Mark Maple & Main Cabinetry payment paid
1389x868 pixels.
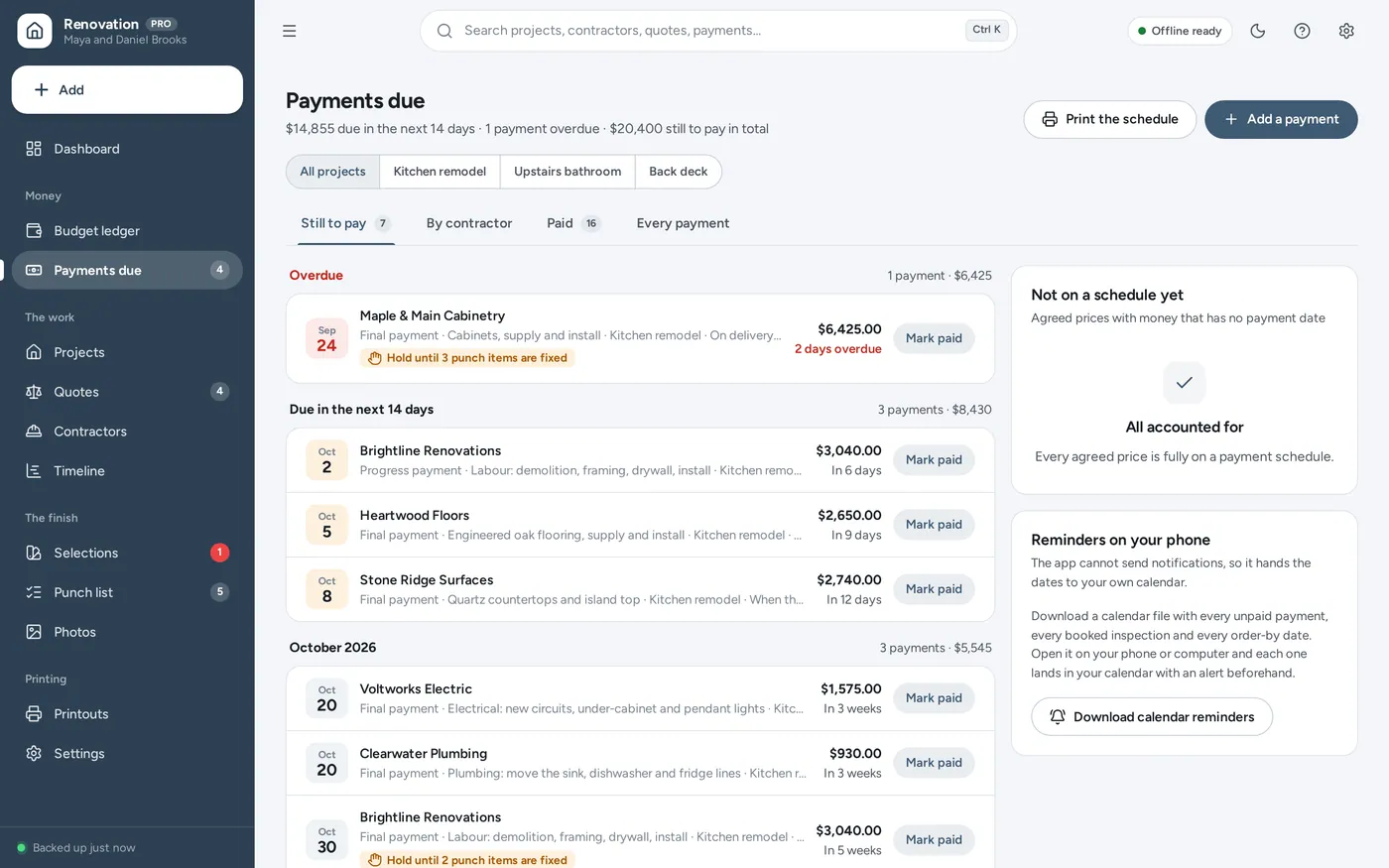tap(934, 338)
